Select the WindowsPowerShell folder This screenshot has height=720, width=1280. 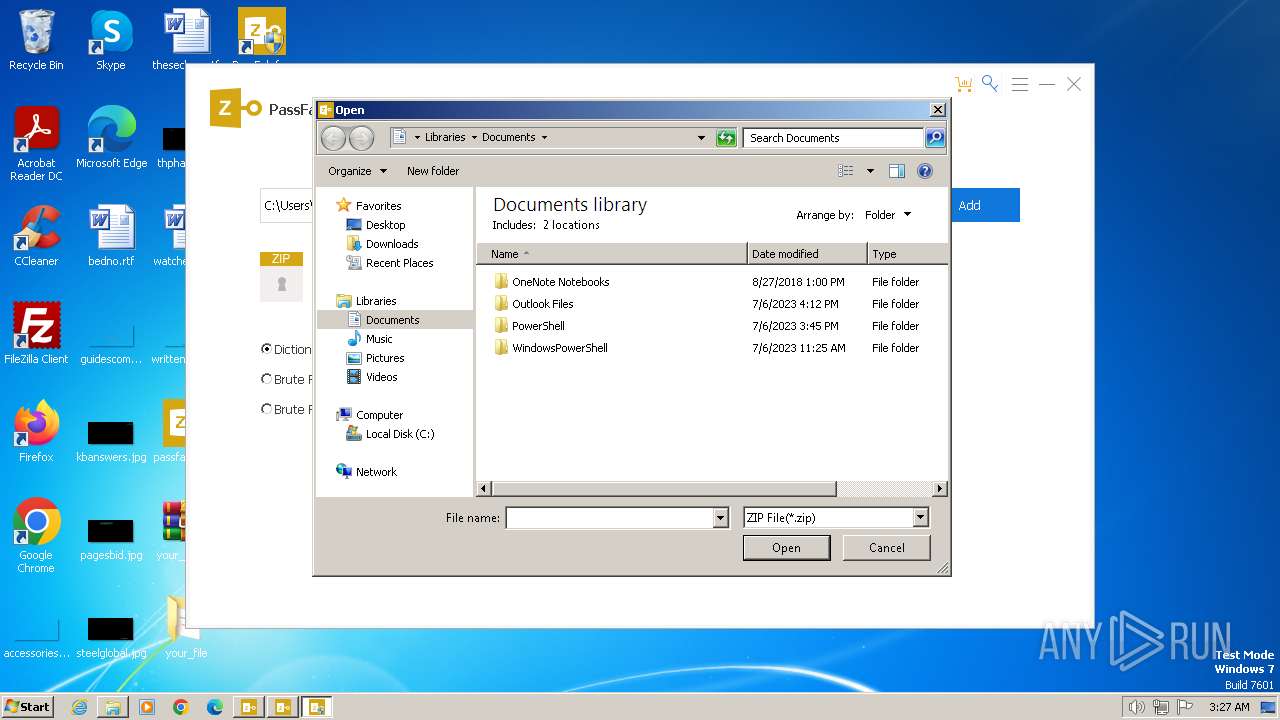[559, 348]
